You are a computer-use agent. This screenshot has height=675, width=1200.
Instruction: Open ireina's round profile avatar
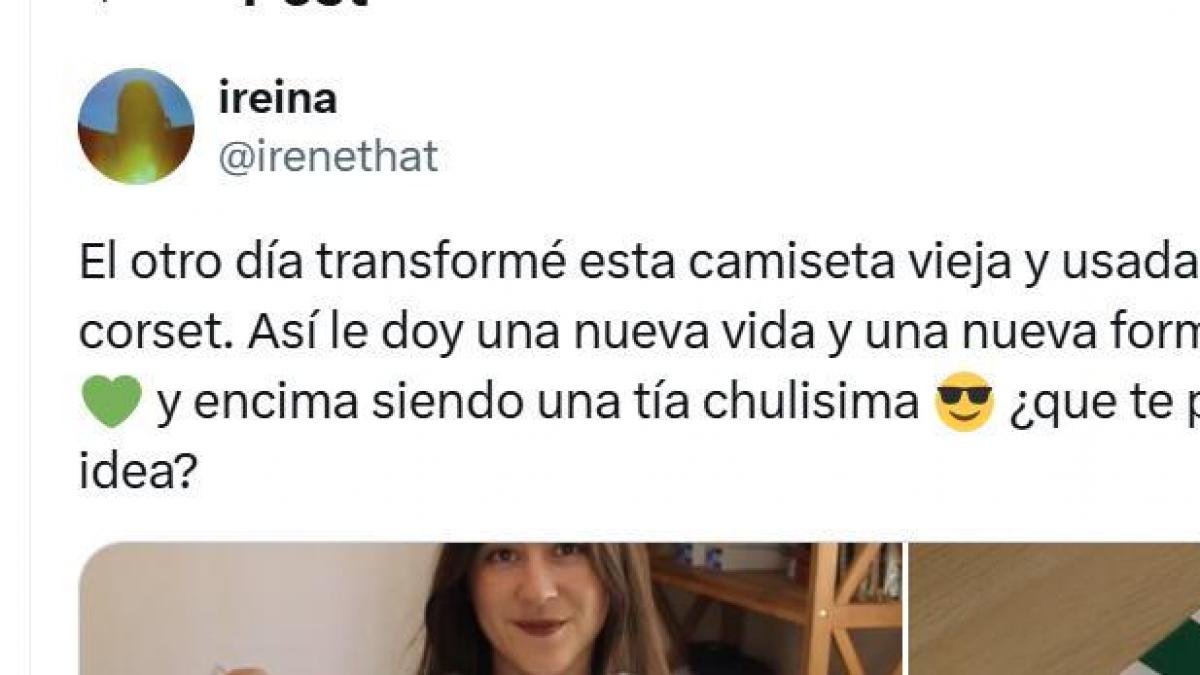[x=136, y=127]
